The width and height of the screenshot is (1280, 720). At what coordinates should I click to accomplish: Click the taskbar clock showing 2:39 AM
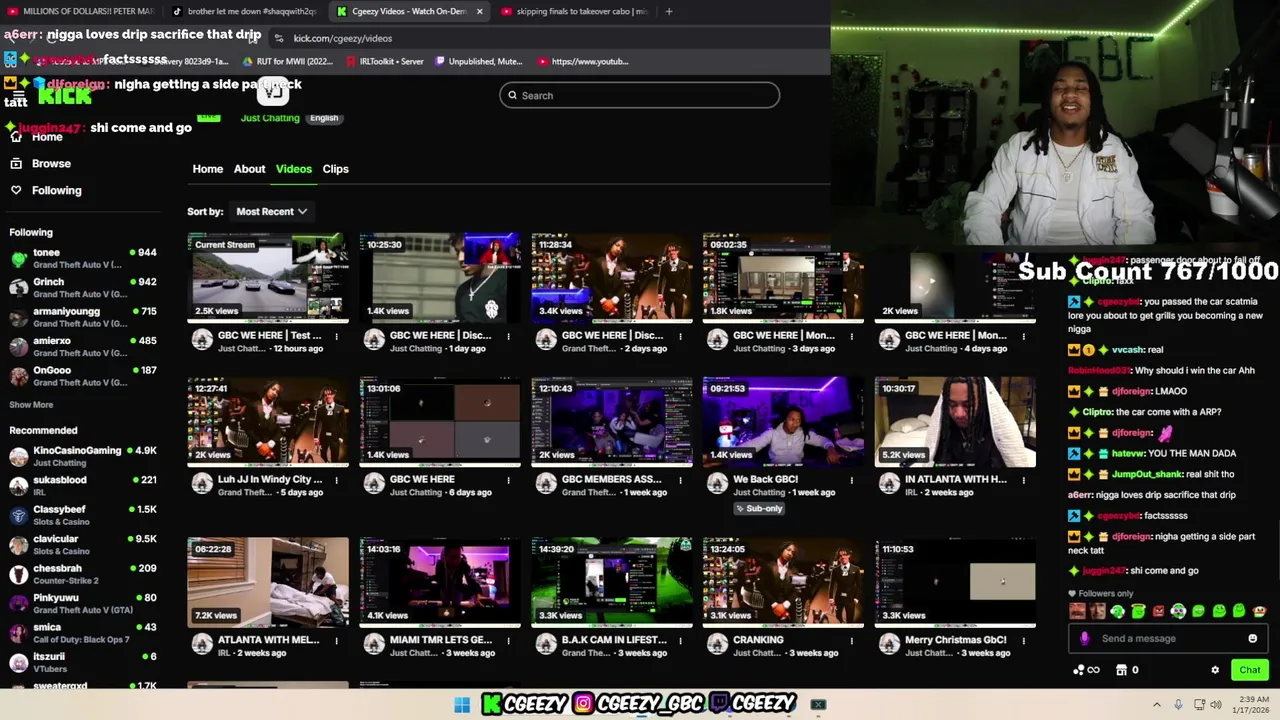coord(1250,705)
